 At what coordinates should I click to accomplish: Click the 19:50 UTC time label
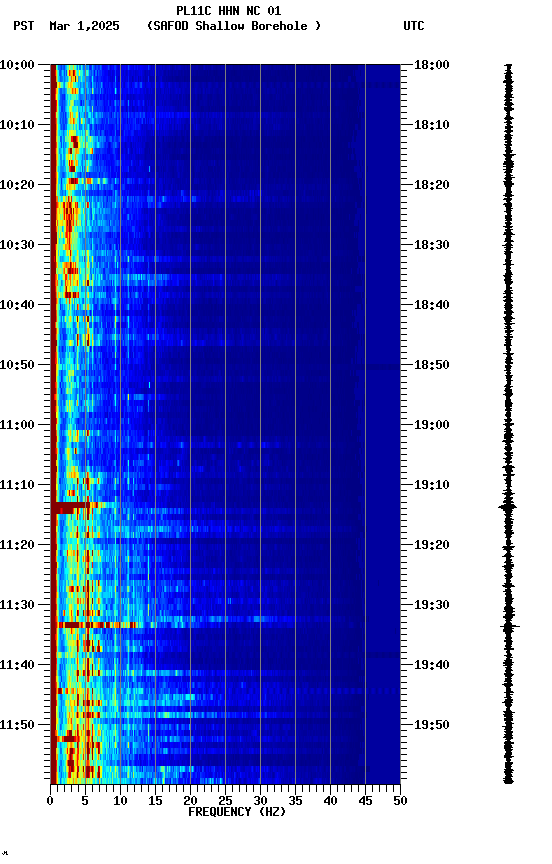tap(432, 725)
